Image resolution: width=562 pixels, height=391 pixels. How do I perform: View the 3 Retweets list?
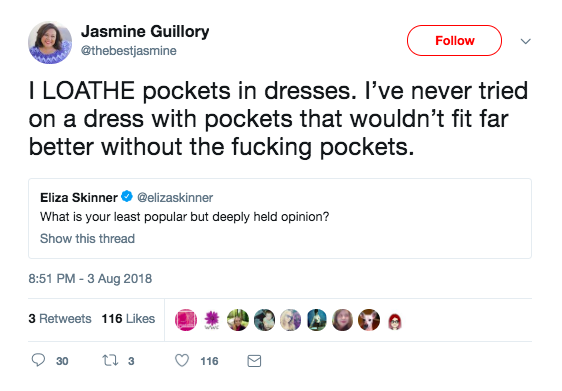click(60, 319)
